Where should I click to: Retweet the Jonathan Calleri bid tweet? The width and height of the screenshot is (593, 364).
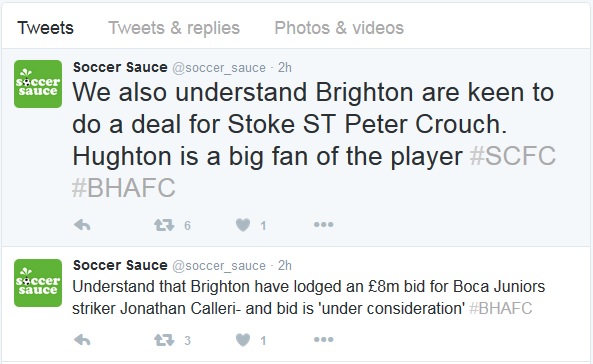tap(164, 340)
